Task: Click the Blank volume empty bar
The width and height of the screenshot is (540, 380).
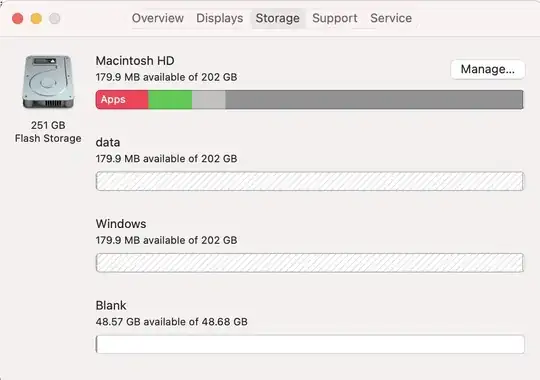Action: click(x=310, y=344)
